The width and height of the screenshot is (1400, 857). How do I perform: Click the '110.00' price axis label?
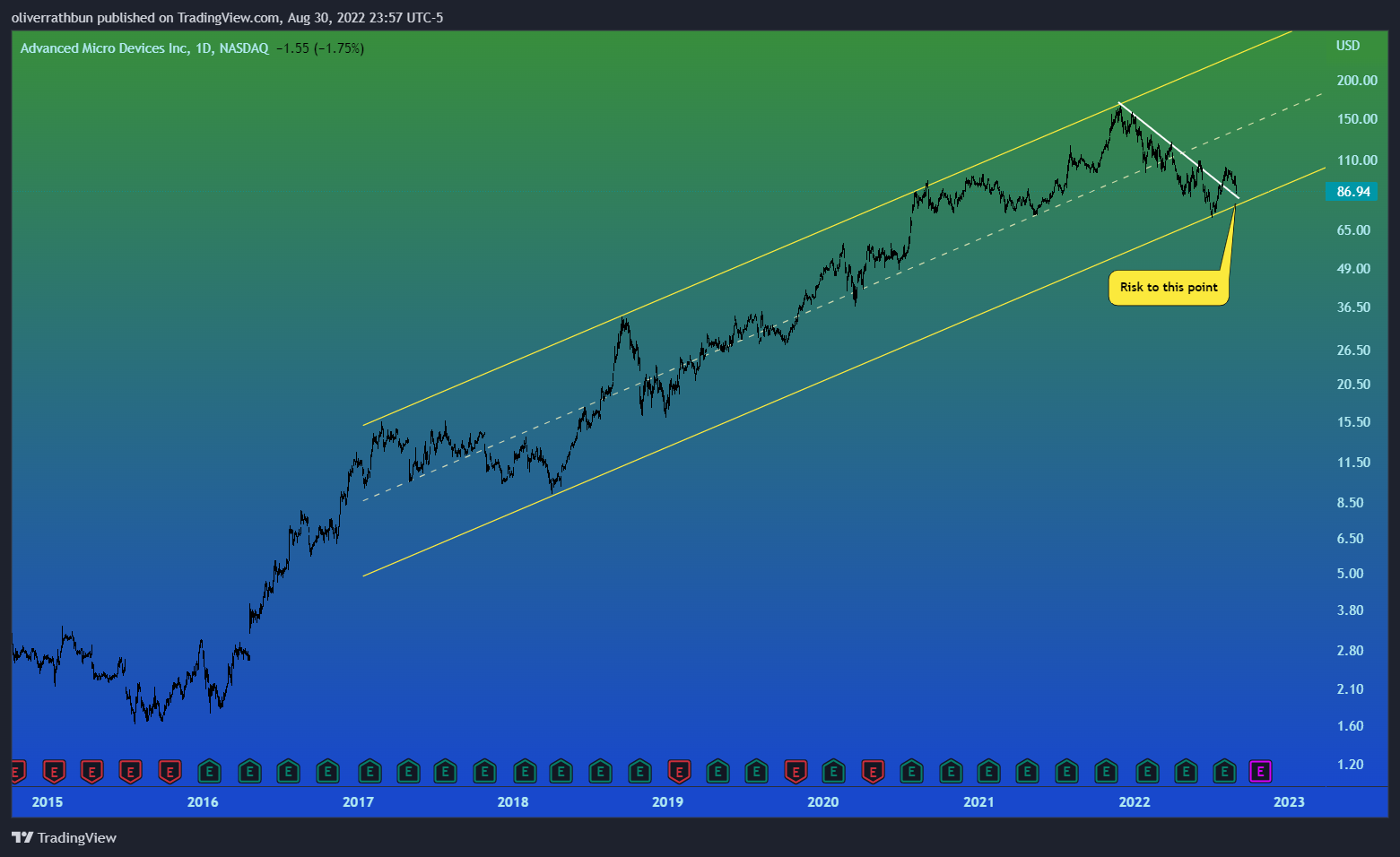click(1357, 160)
